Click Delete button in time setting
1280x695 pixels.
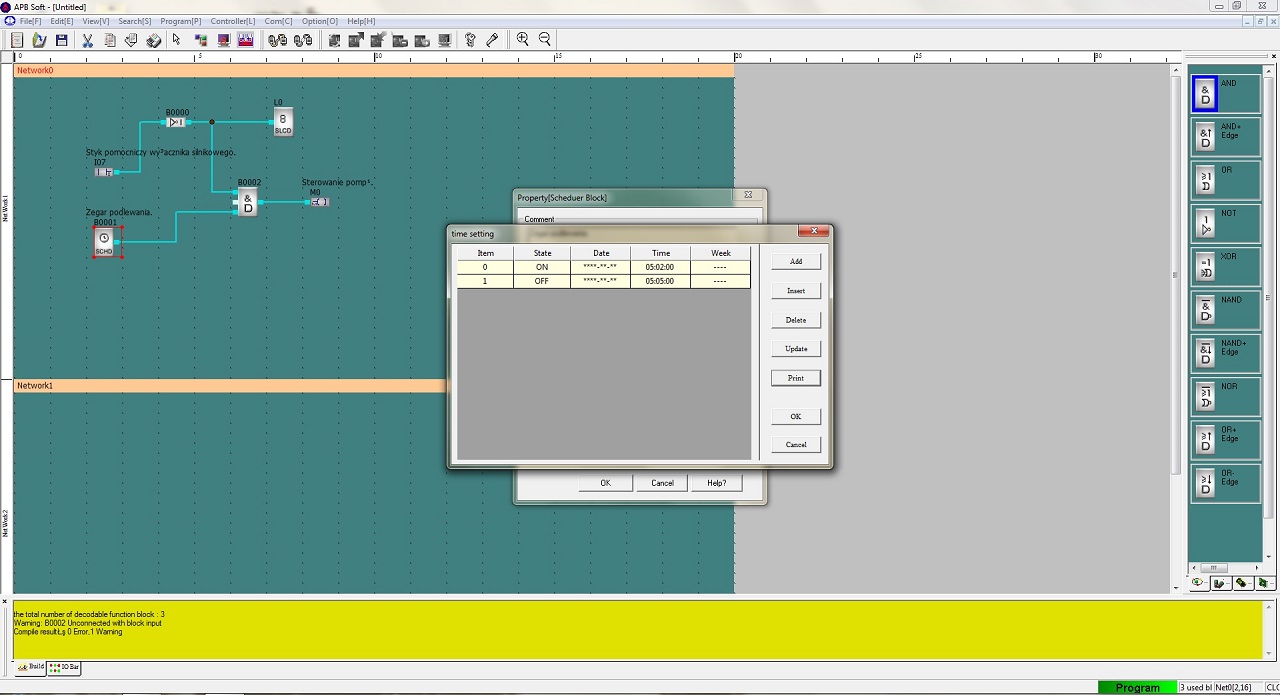point(796,320)
